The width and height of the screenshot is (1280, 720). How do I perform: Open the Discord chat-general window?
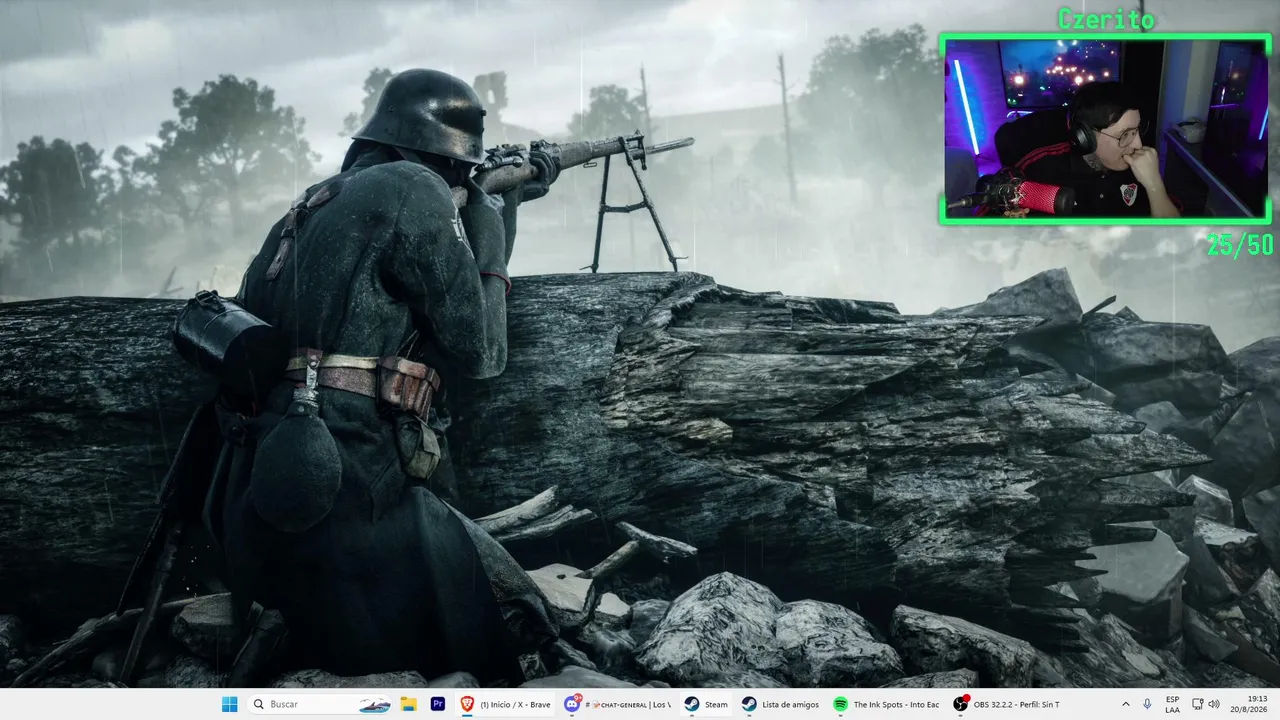[617, 704]
